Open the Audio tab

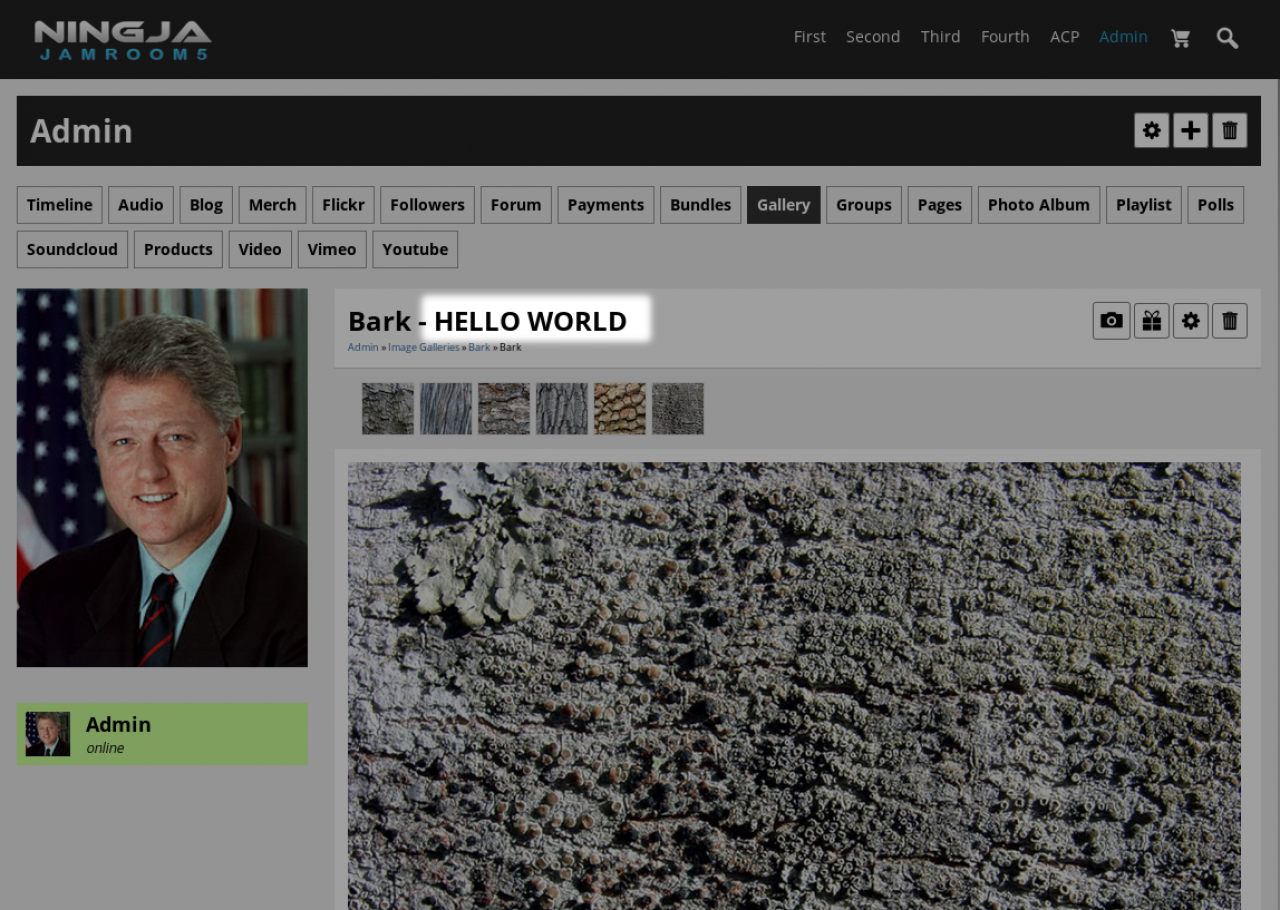coord(141,205)
